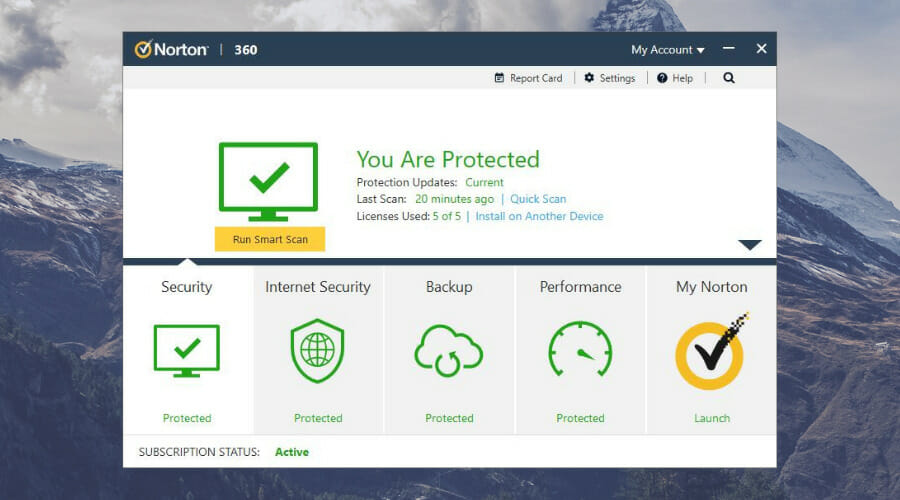900x500 pixels.
Task: Open the Help text link
Action: [682, 77]
